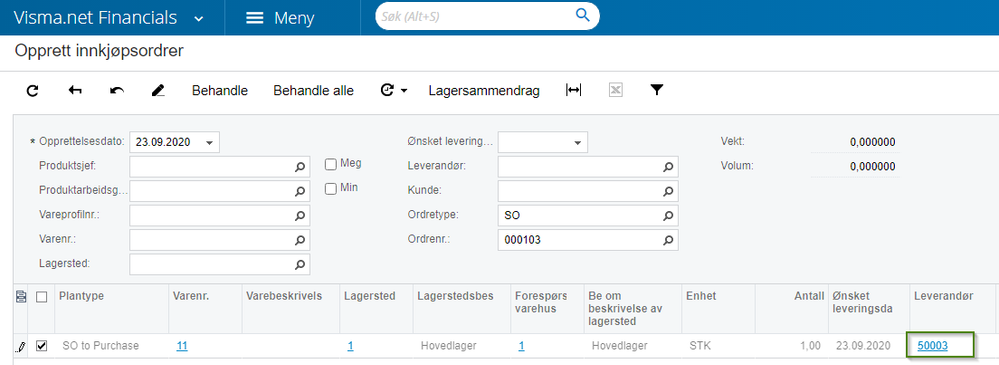Open the Opprettelsesdato date dropdown
999x365 pixels.
[210, 143]
